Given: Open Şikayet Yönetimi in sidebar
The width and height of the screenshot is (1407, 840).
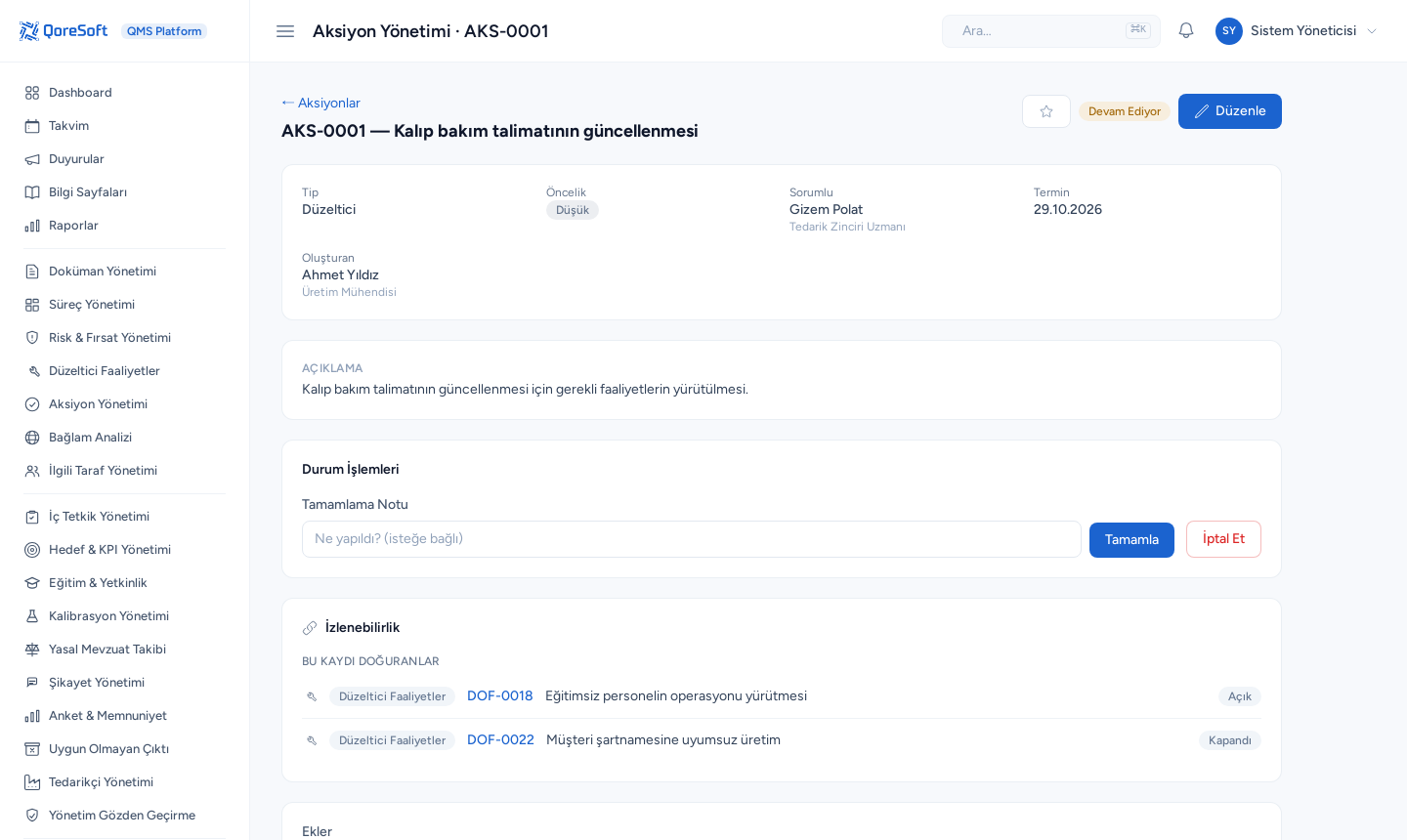Looking at the screenshot, I should (125, 683).
